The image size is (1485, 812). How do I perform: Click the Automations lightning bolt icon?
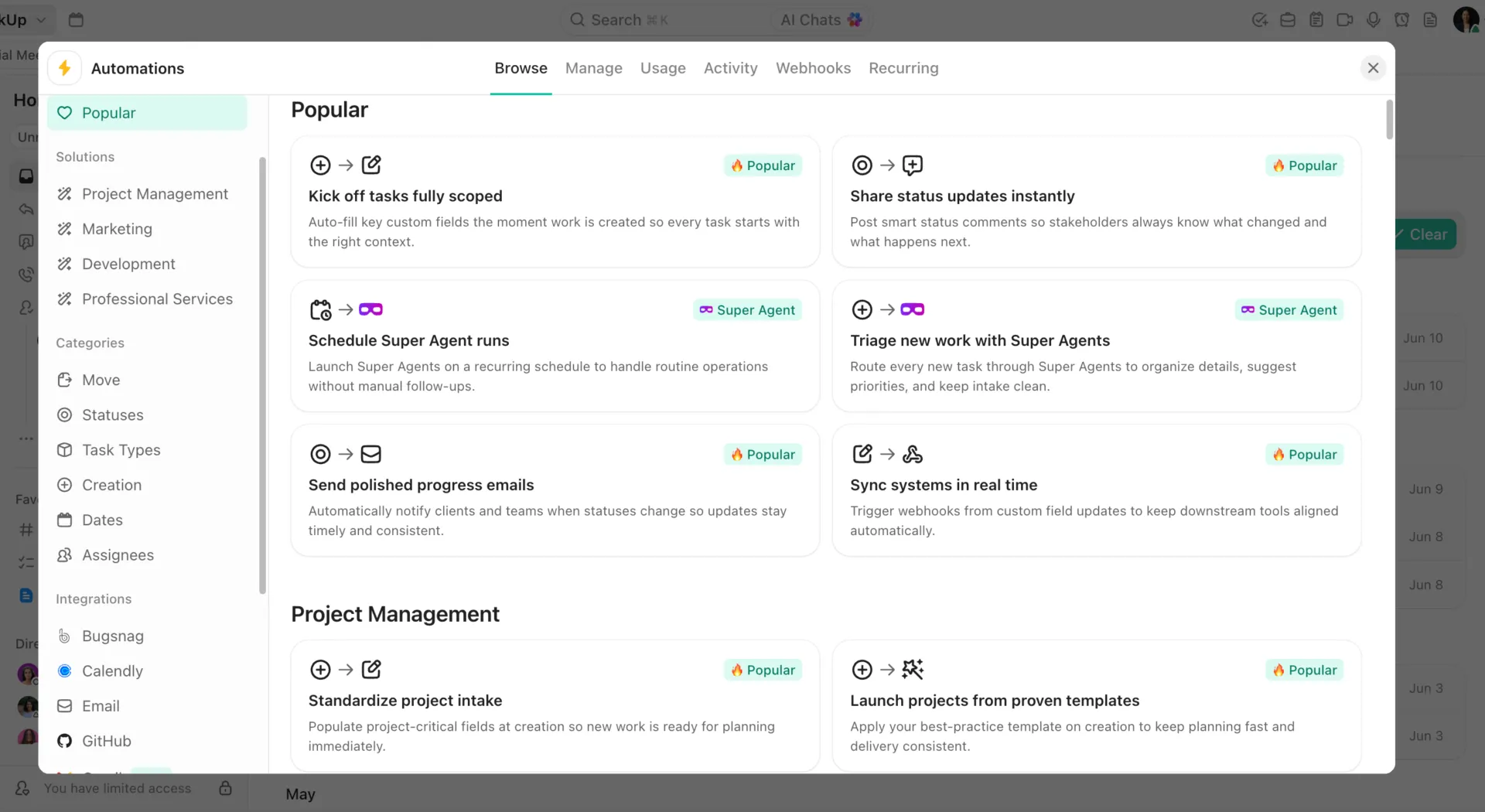[x=65, y=68]
